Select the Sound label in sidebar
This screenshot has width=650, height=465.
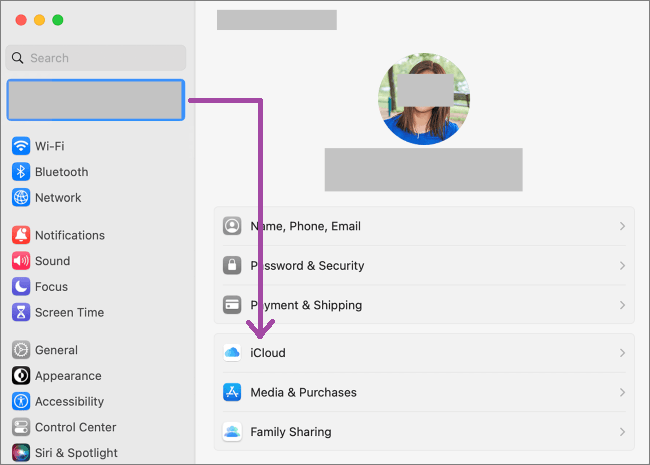tap(53, 261)
